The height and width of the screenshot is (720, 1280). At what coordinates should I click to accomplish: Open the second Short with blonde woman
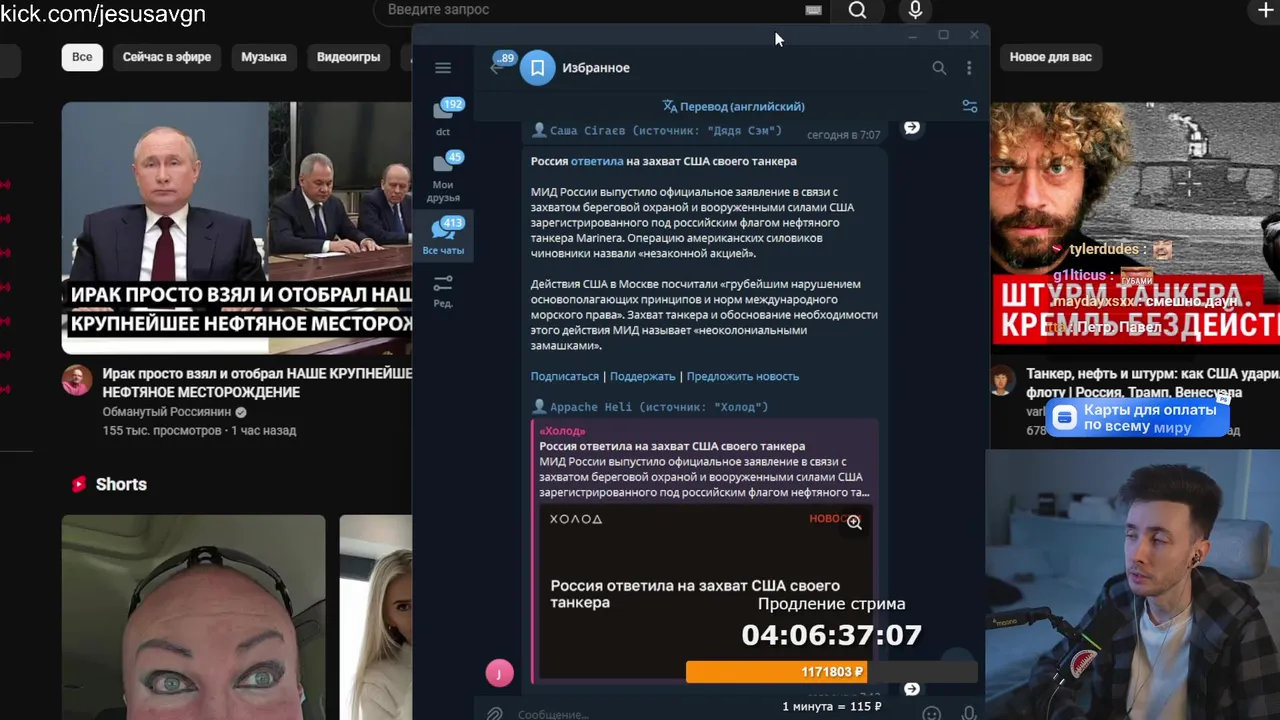pyautogui.click(x=375, y=617)
